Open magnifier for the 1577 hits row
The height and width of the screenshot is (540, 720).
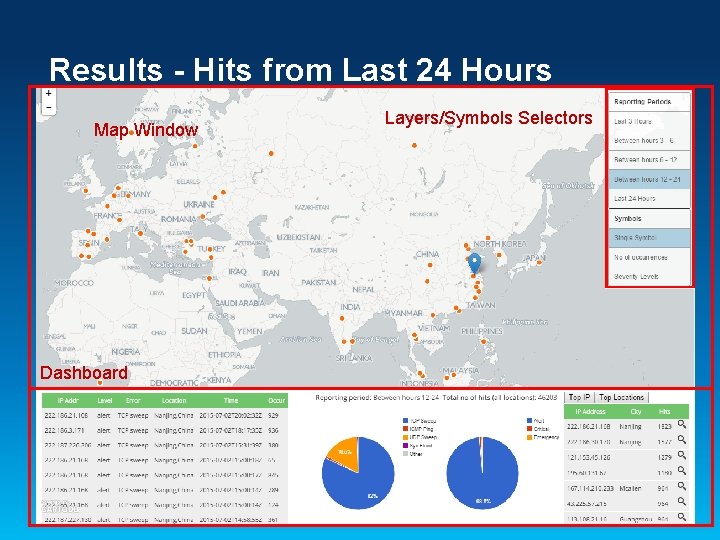point(682,440)
